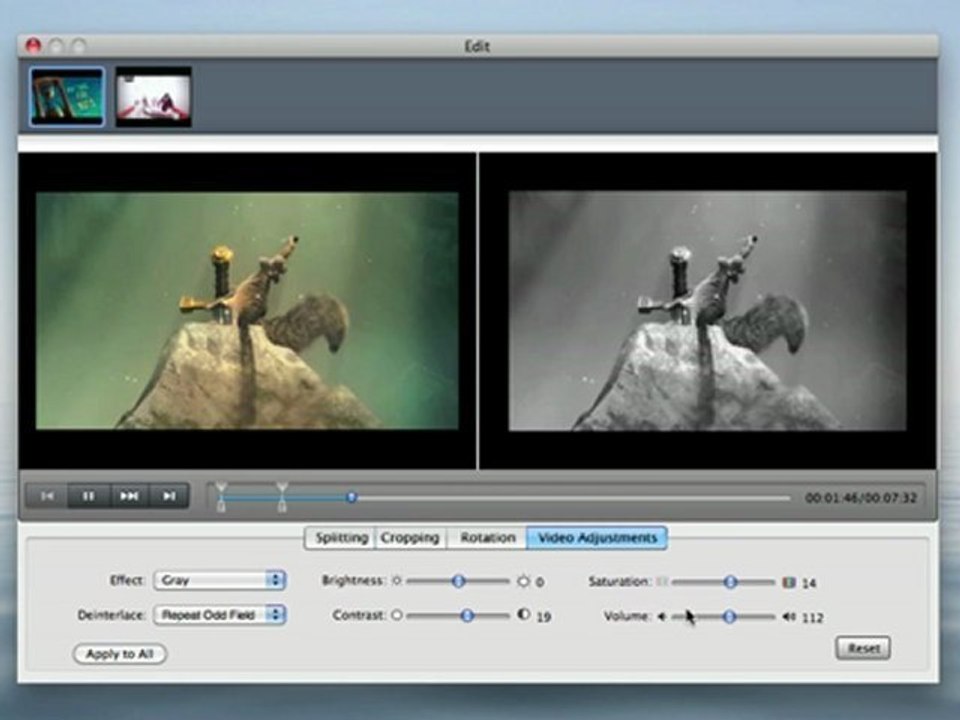Click the playhead on the timeline
Viewport: 960px width, 720px height.
(x=351, y=497)
